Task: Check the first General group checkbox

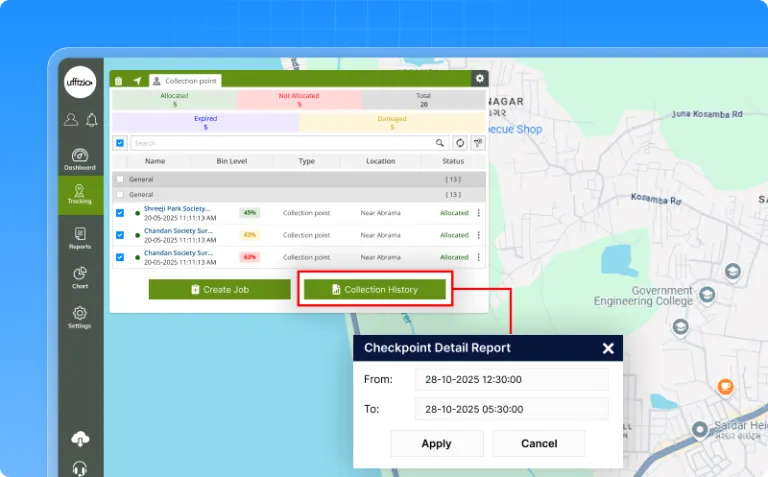Action: (x=120, y=179)
